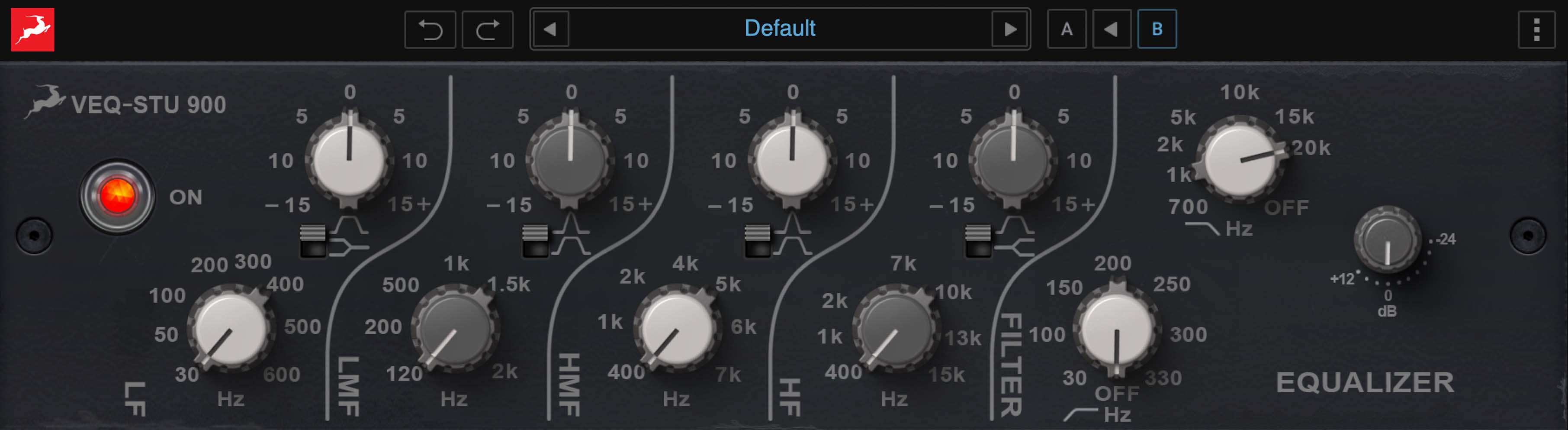Copy B to A using arrow button

1112,29
